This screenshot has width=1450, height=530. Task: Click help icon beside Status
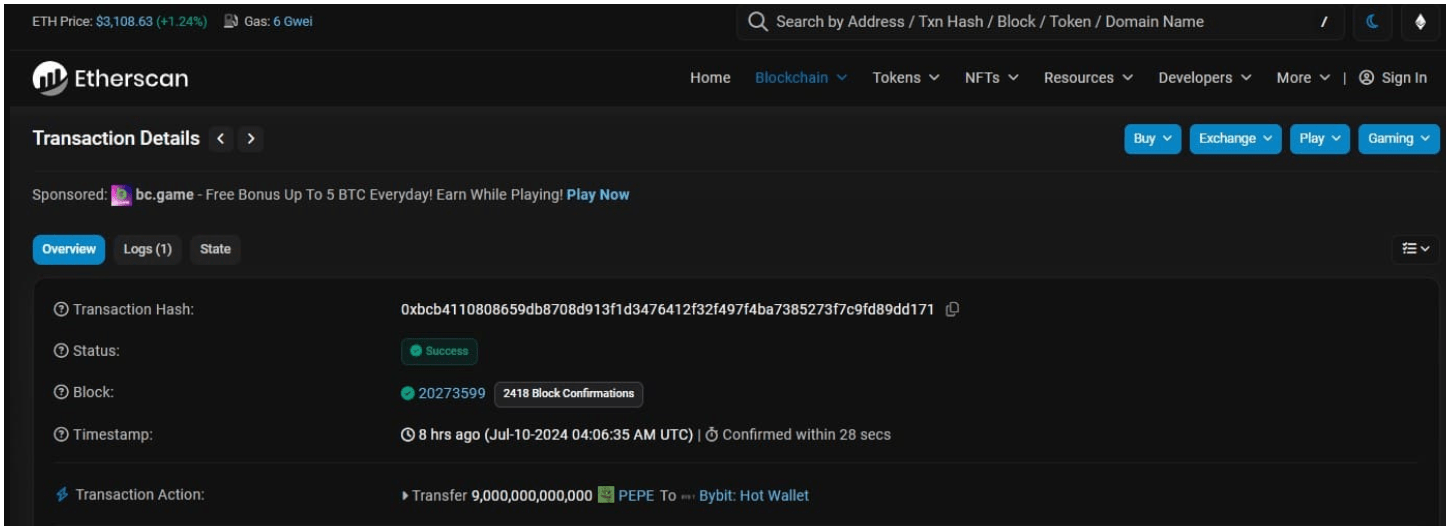[x=61, y=351]
